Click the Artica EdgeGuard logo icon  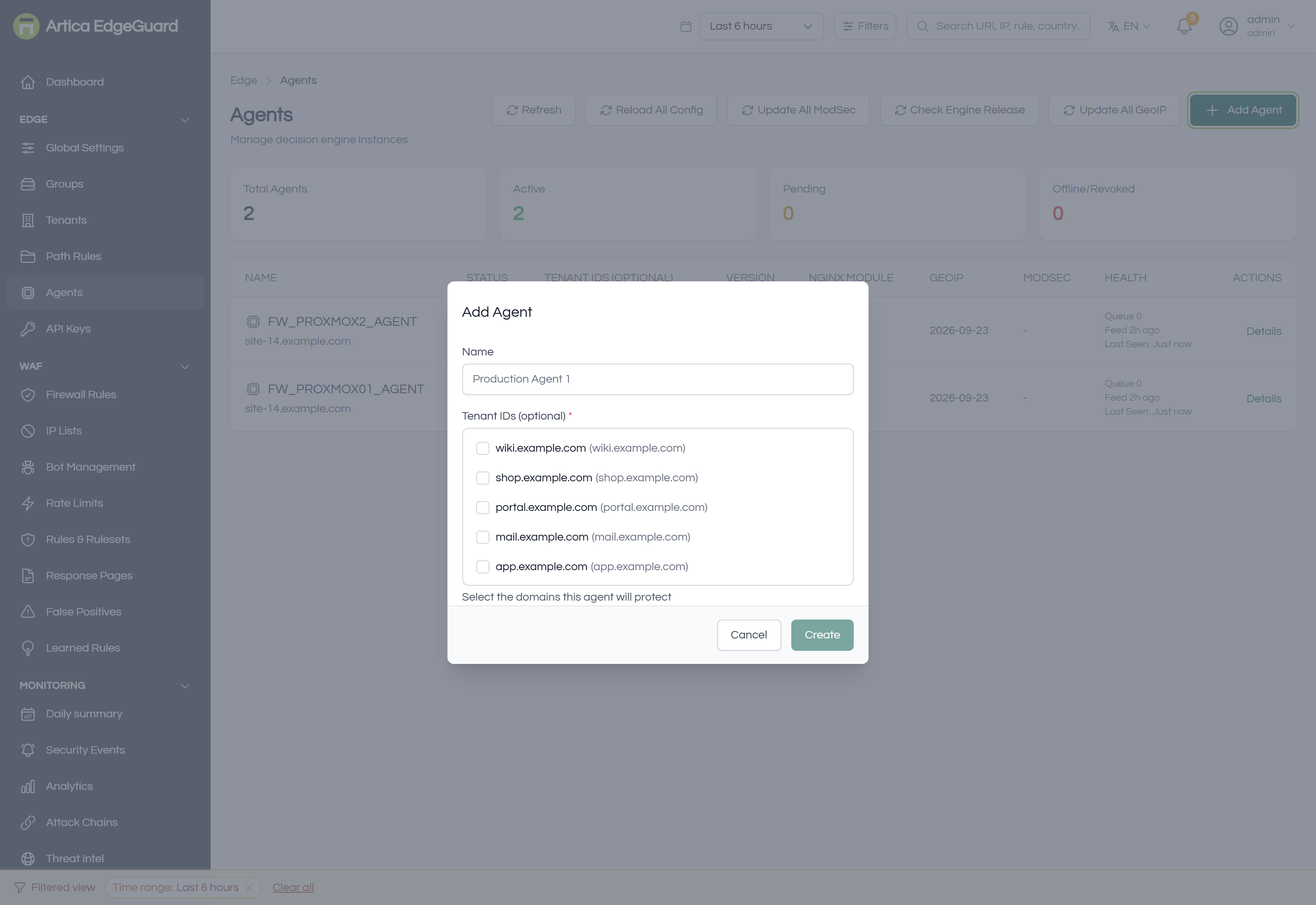26,26
